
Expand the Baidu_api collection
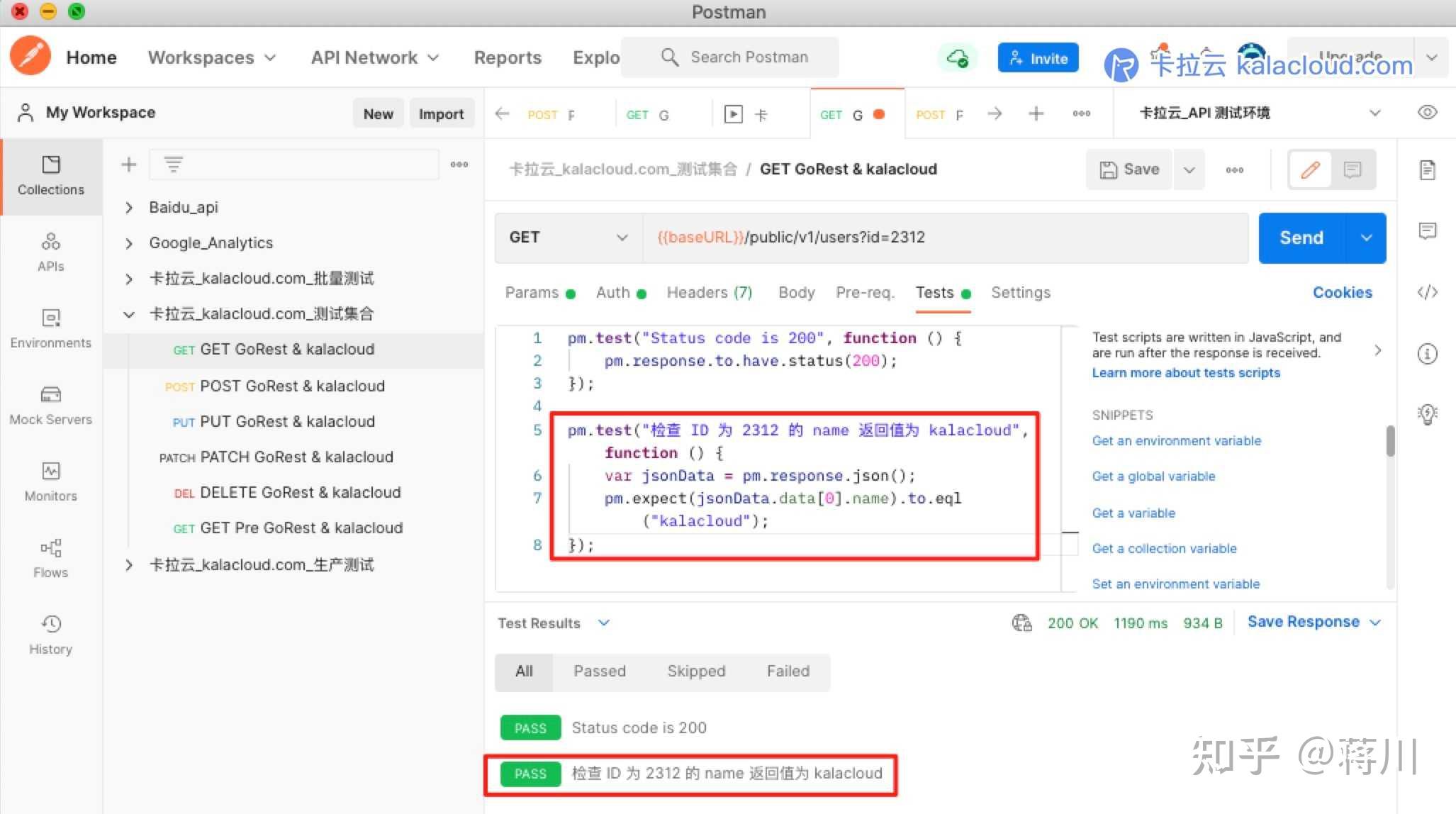tap(129, 207)
